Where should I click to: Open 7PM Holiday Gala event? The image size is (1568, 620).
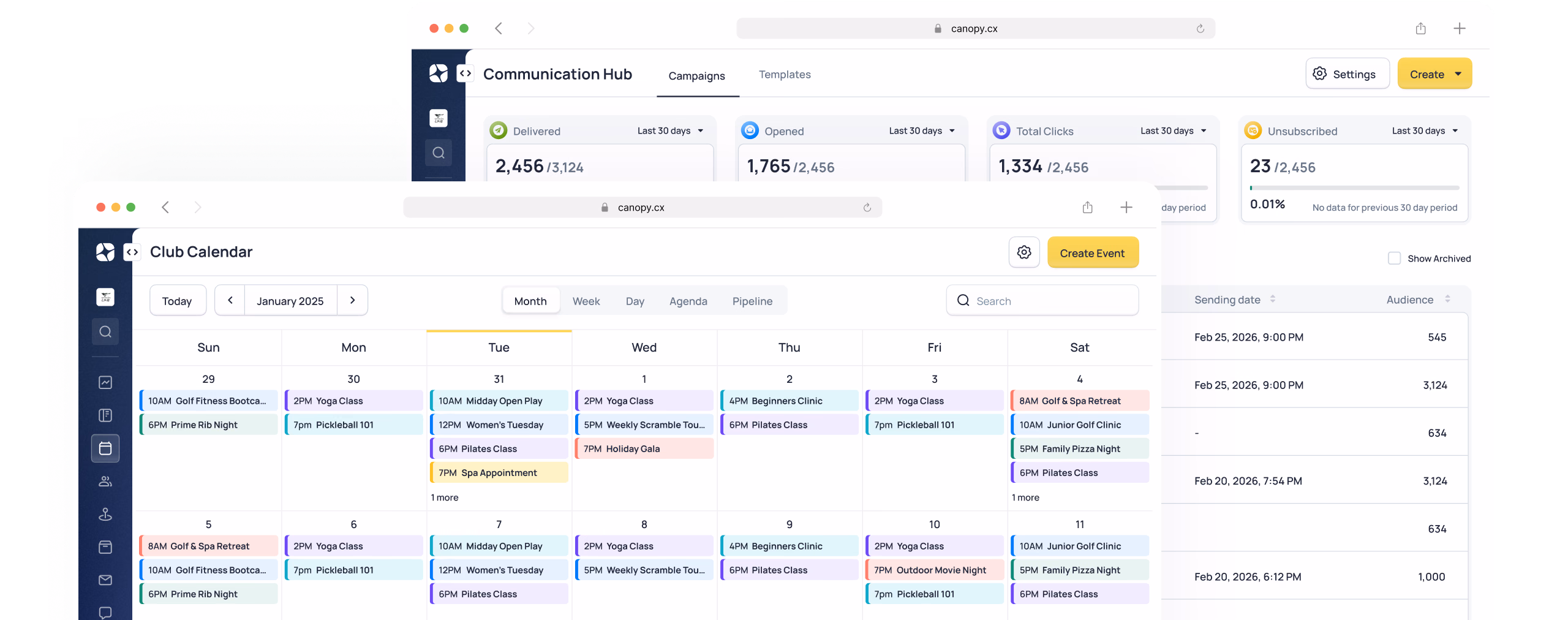(x=644, y=448)
